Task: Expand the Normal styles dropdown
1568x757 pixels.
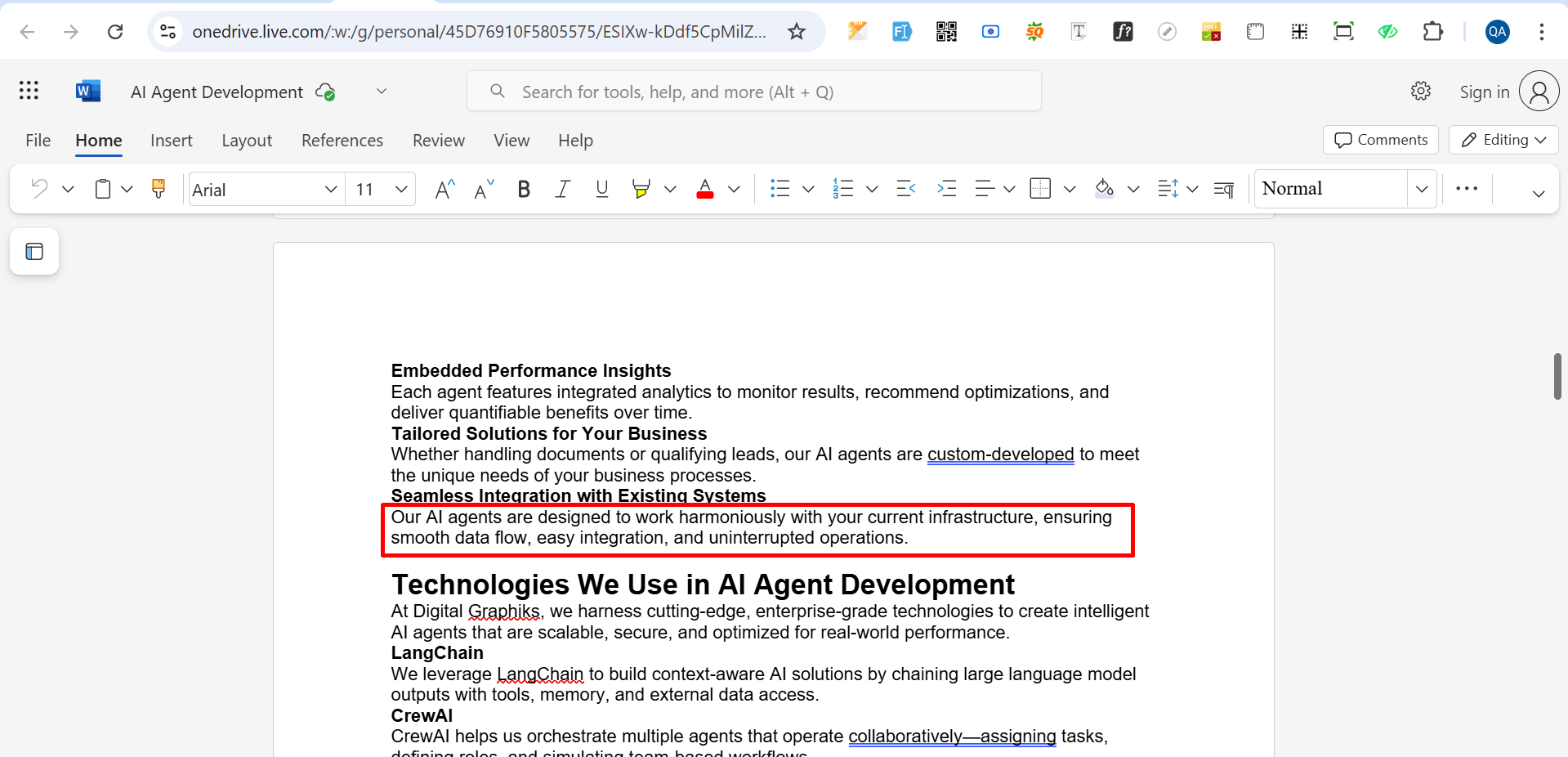Action: click(1422, 189)
